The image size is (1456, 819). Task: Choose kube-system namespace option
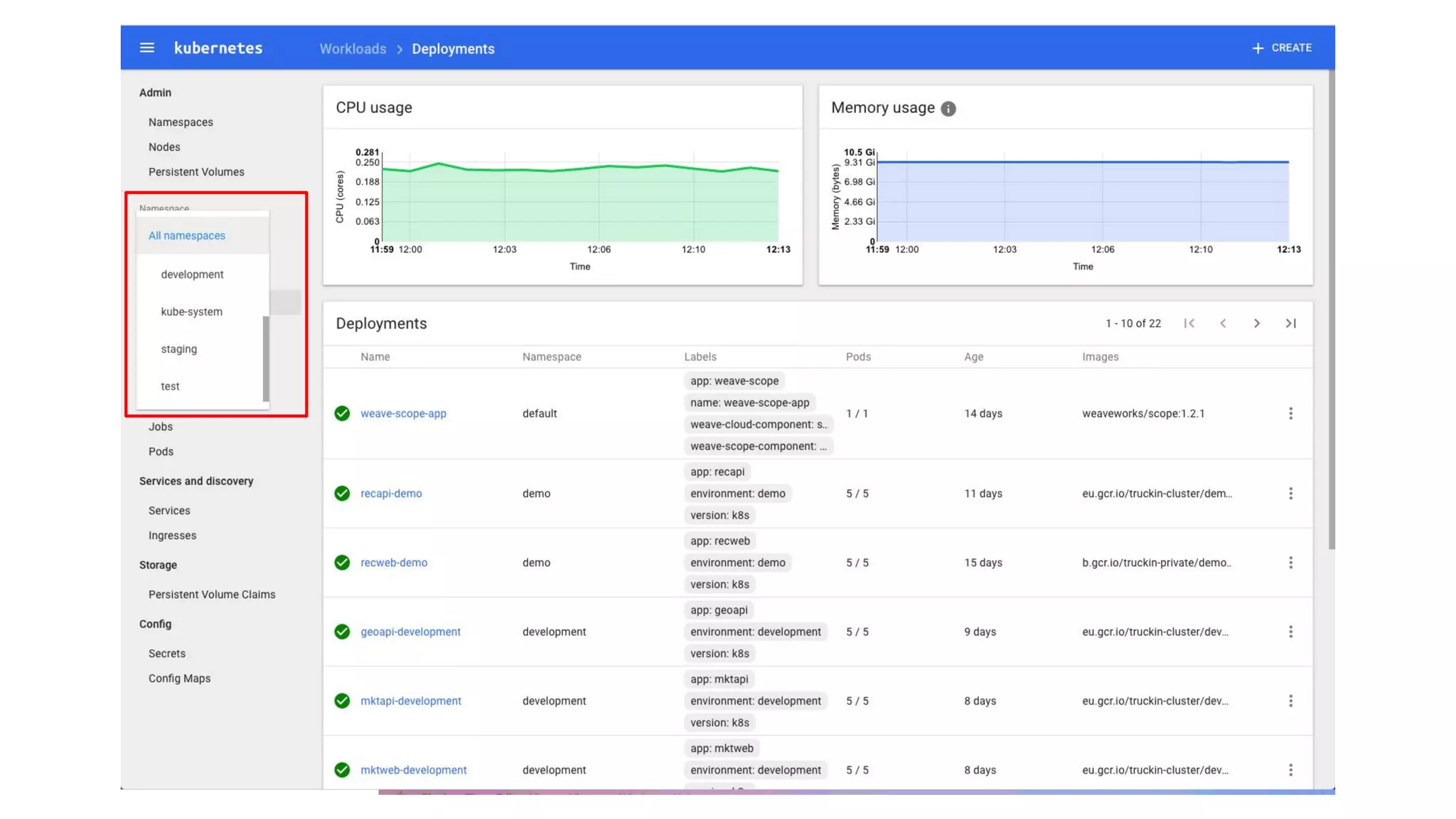point(191,311)
